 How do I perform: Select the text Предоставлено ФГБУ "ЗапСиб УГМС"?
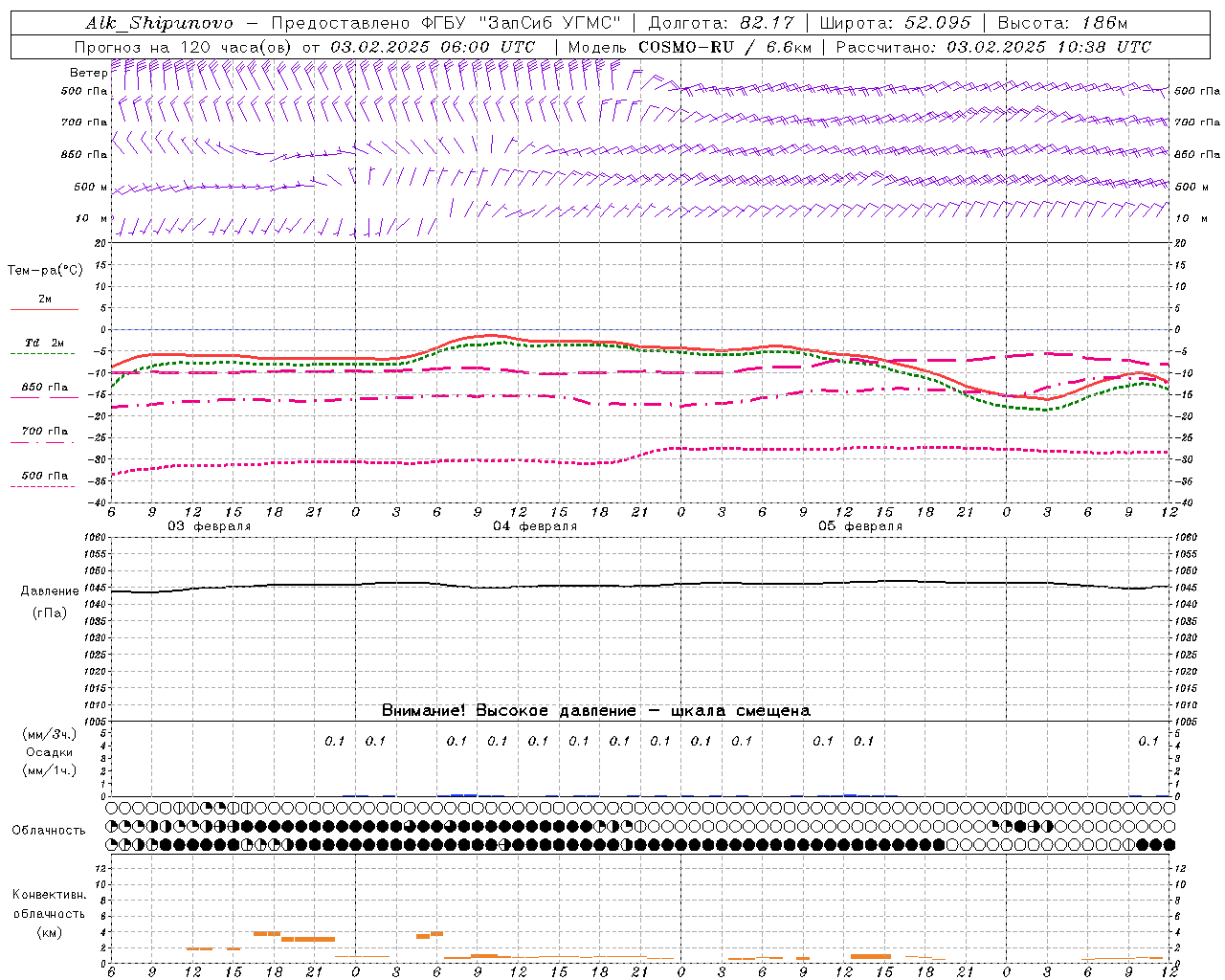446,23
